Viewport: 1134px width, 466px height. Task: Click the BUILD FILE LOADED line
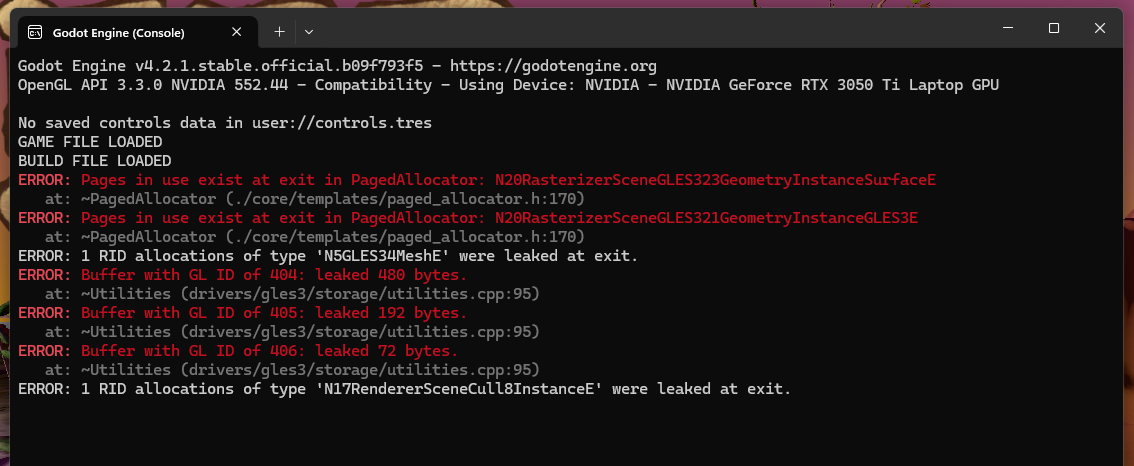coord(95,161)
